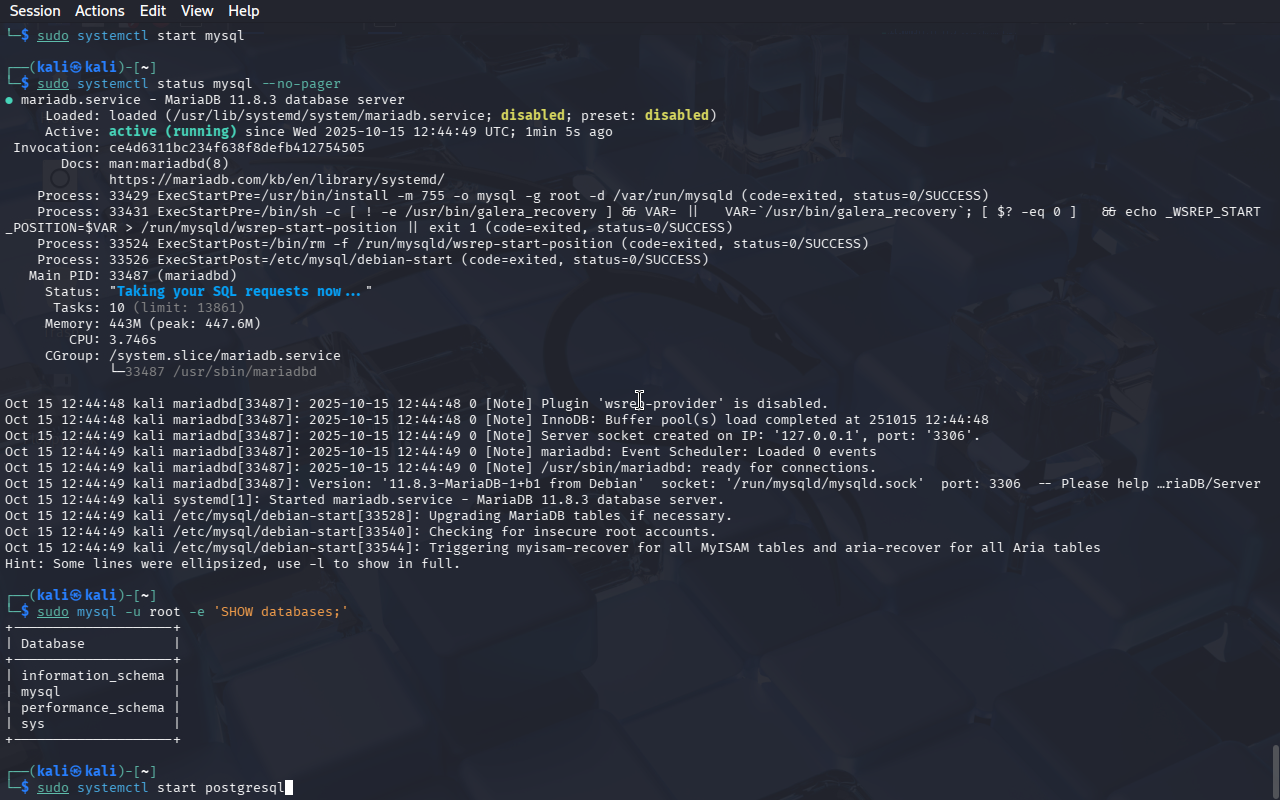The height and width of the screenshot is (800, 1280).
Task: Click "Taking your SQL requests now..." status
Action: pos(240,292)
